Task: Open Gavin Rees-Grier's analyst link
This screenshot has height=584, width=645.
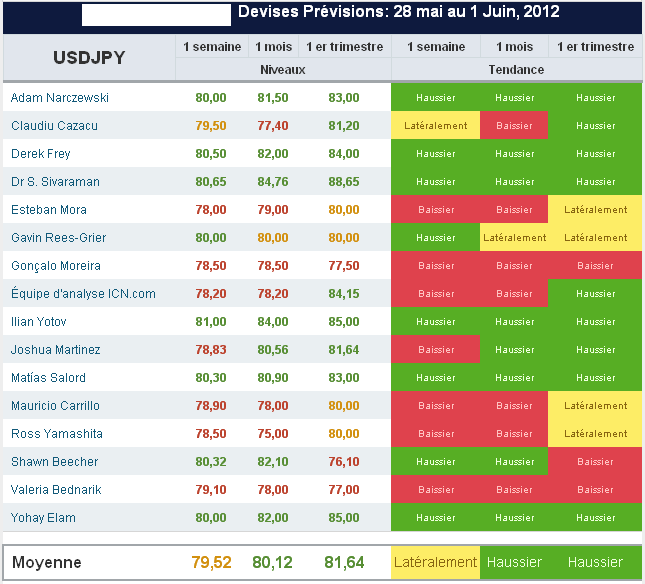Action: tap(58, 238)
